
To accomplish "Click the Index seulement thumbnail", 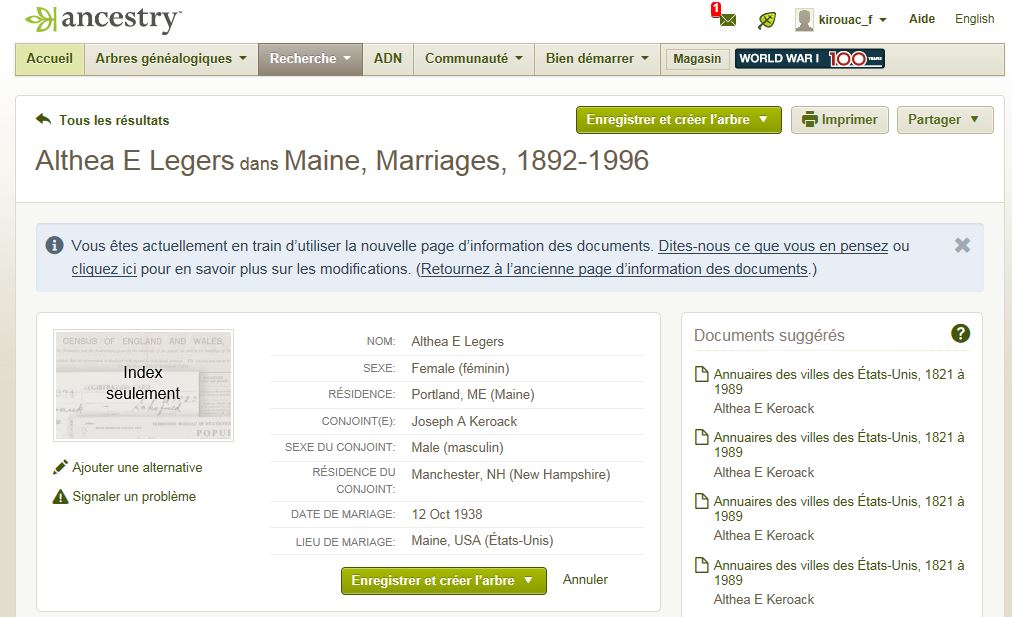I will [x=143, y=385].
